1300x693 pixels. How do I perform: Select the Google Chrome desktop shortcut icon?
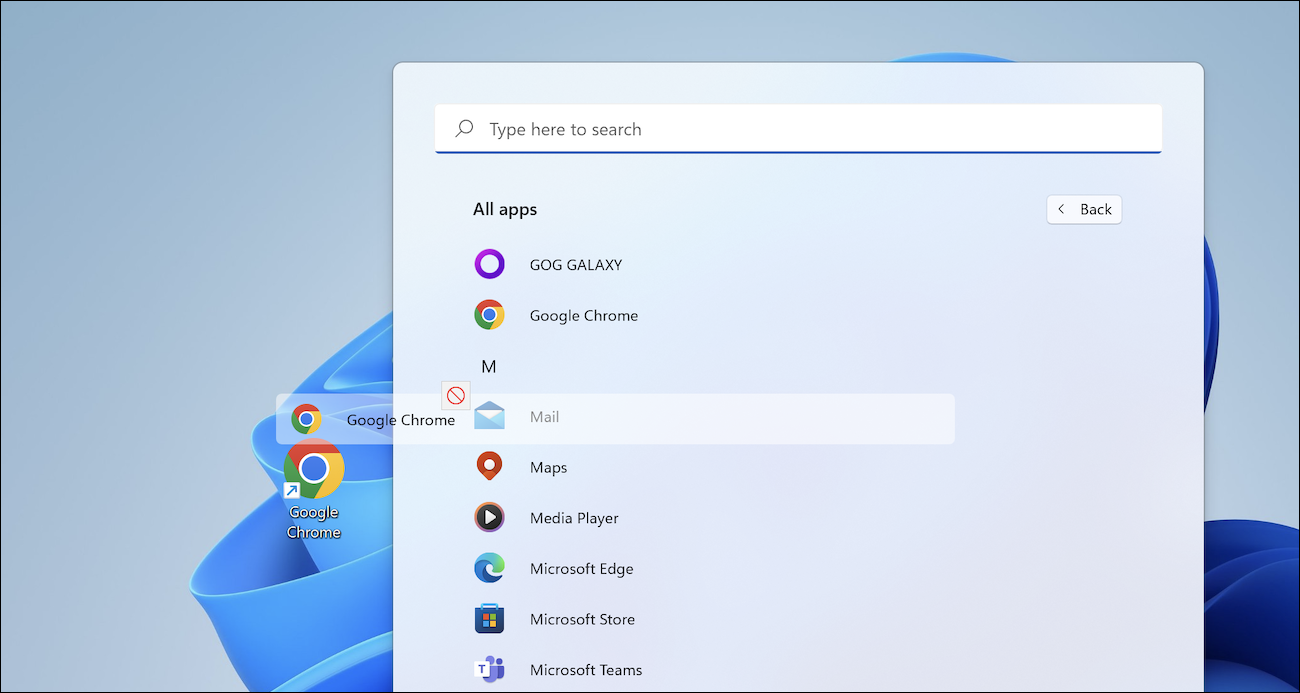point(314,468)
